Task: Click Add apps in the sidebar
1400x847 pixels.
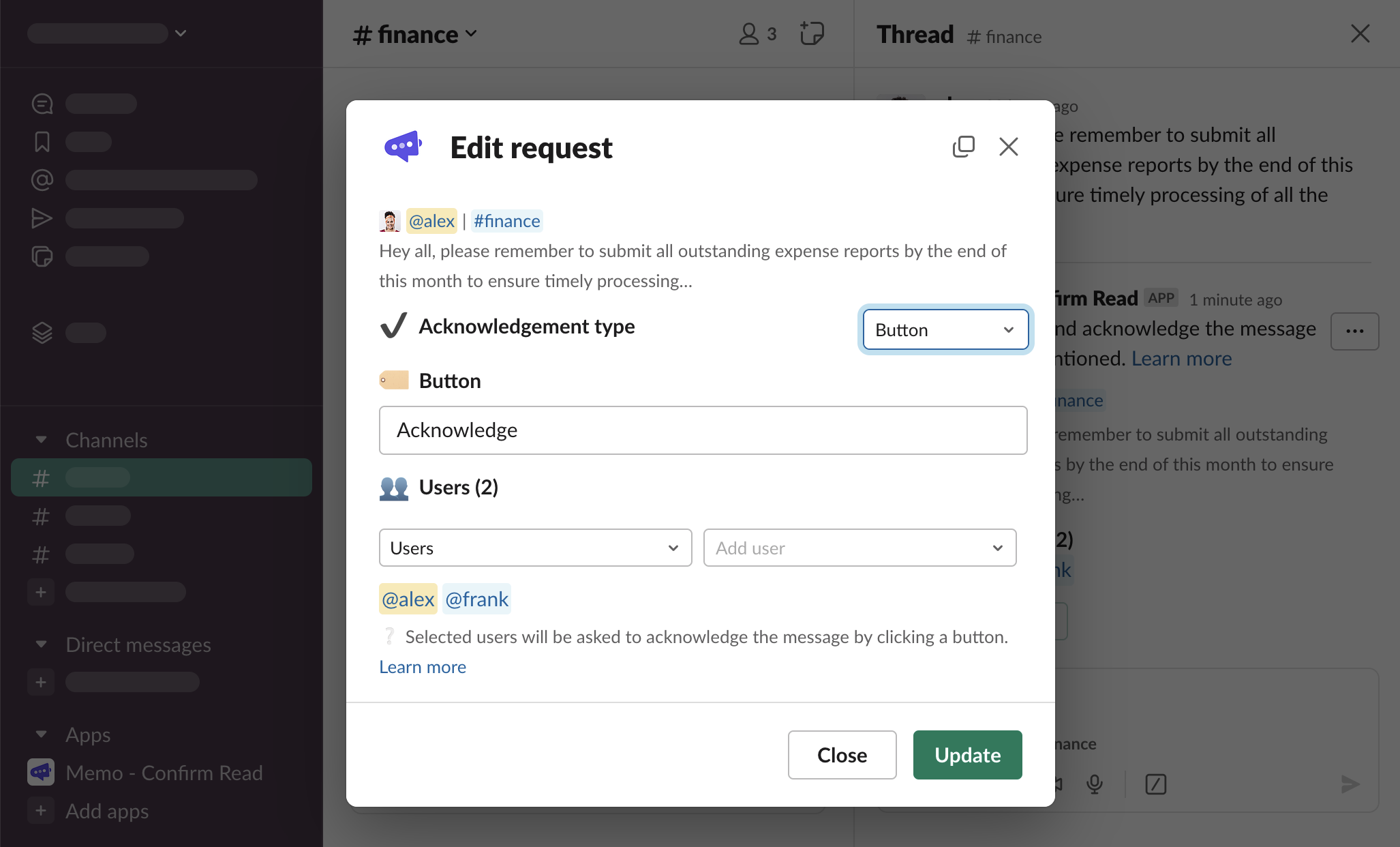Action: pos(106,811)
